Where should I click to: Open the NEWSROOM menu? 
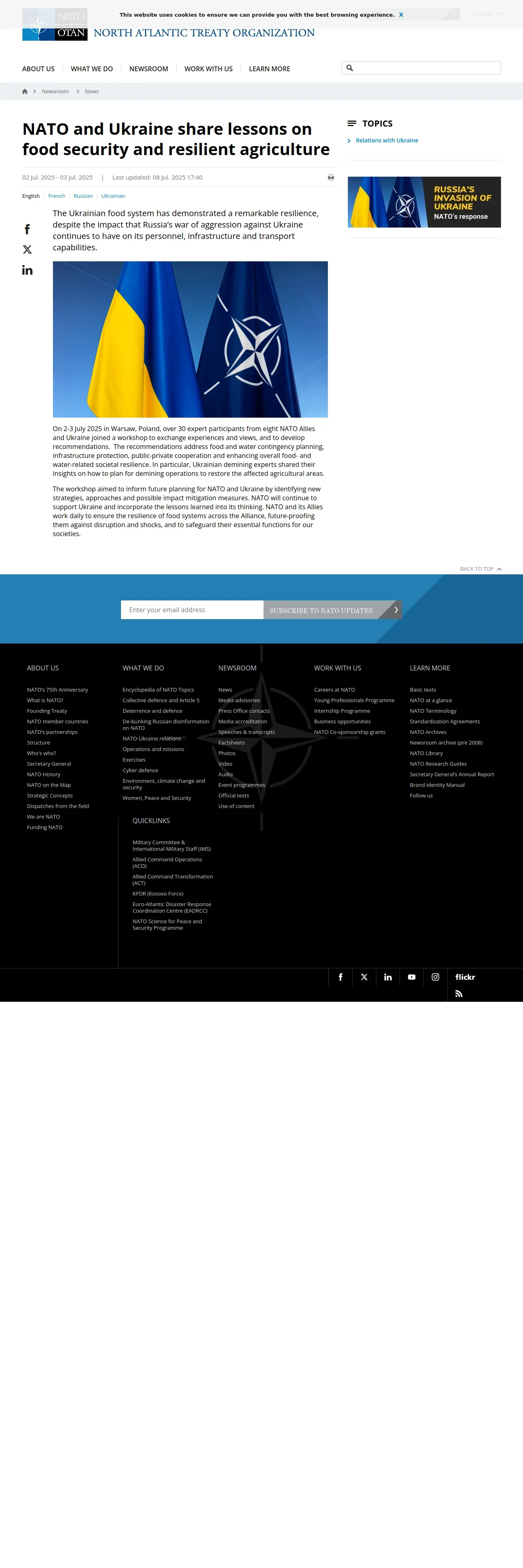pos(149,69)
